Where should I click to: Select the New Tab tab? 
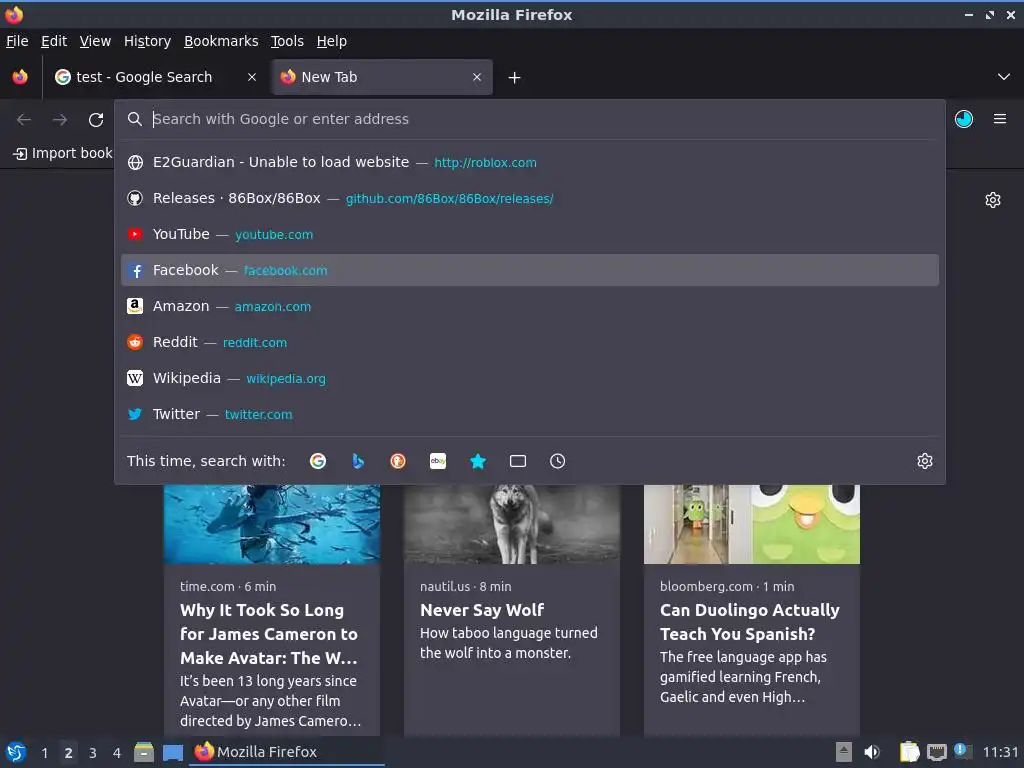tap(383, 77)
